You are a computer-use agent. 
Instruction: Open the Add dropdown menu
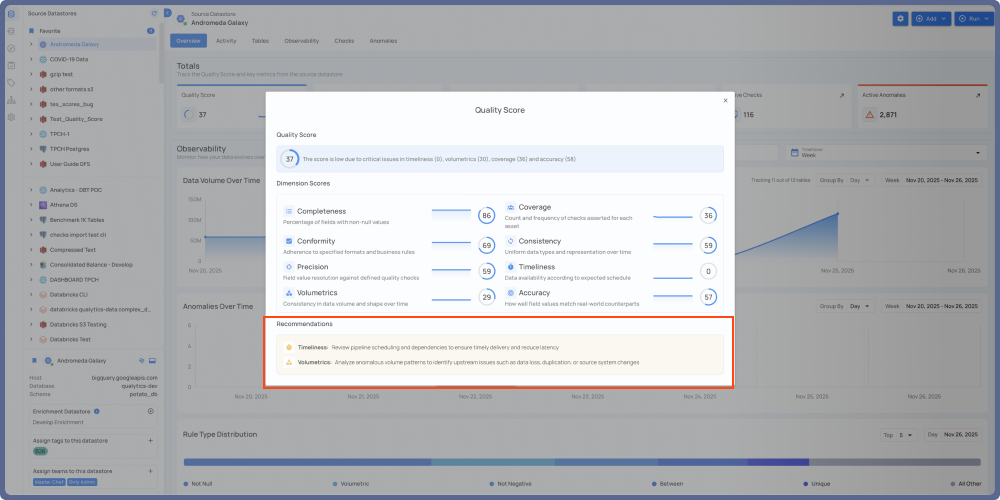[931, 19]
